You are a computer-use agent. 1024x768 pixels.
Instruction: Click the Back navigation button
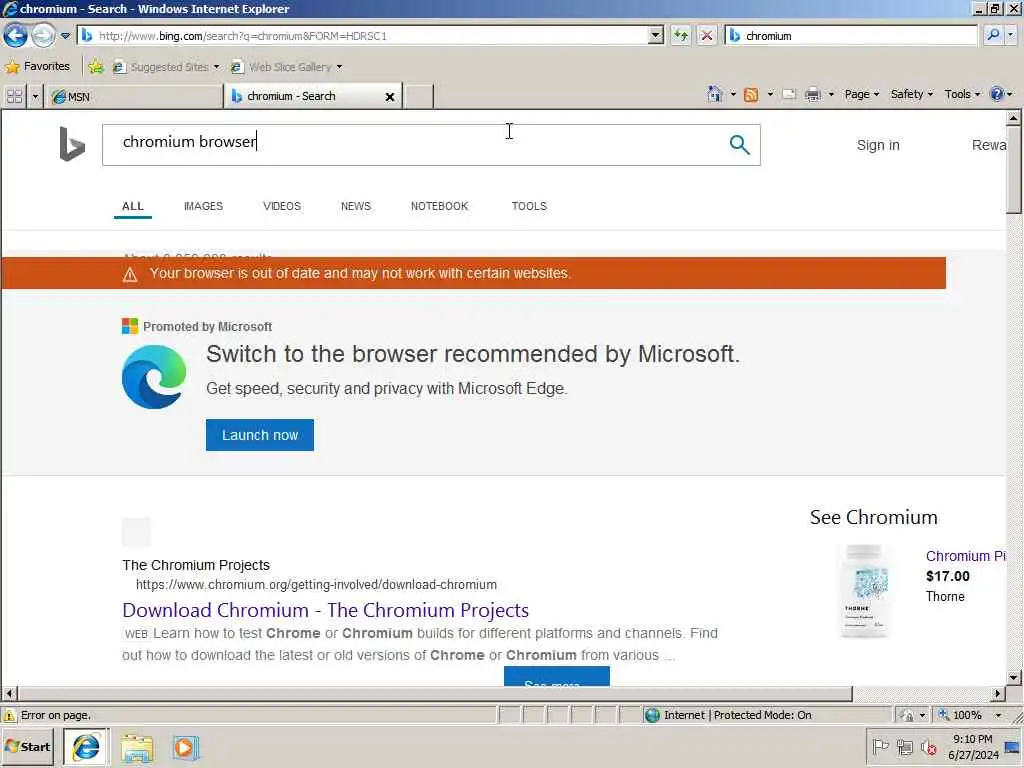[x=15, y=35]
